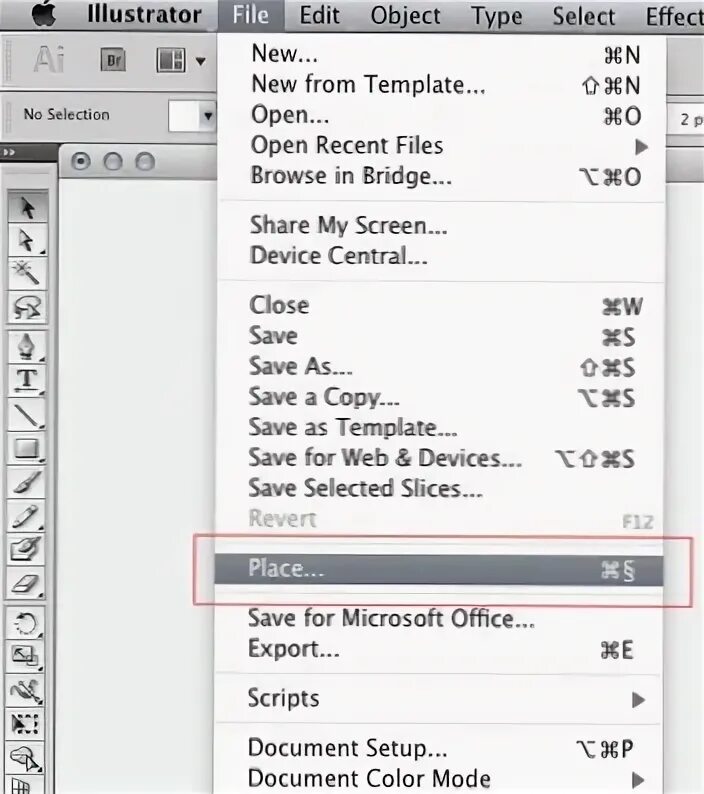
Task: Choose Close from File menu
Action: (441, 305)
